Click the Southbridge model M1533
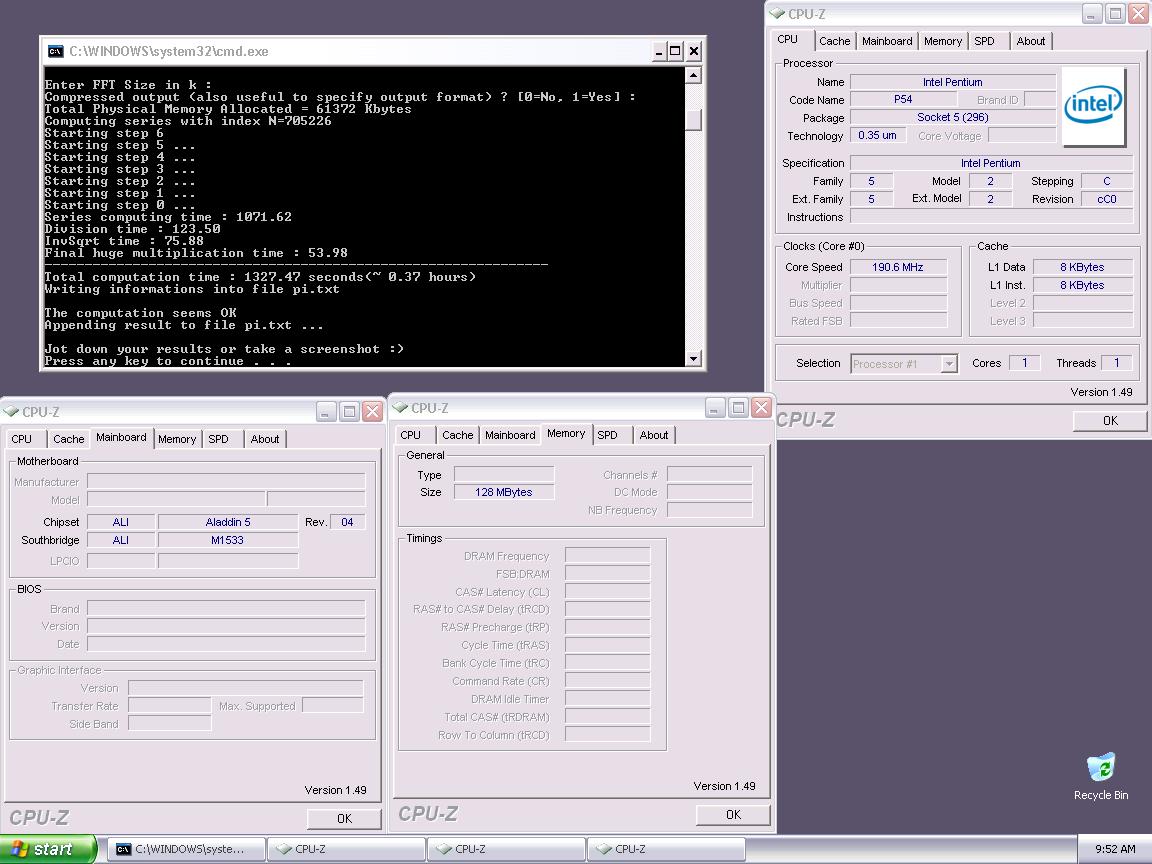 click(228, 540)
